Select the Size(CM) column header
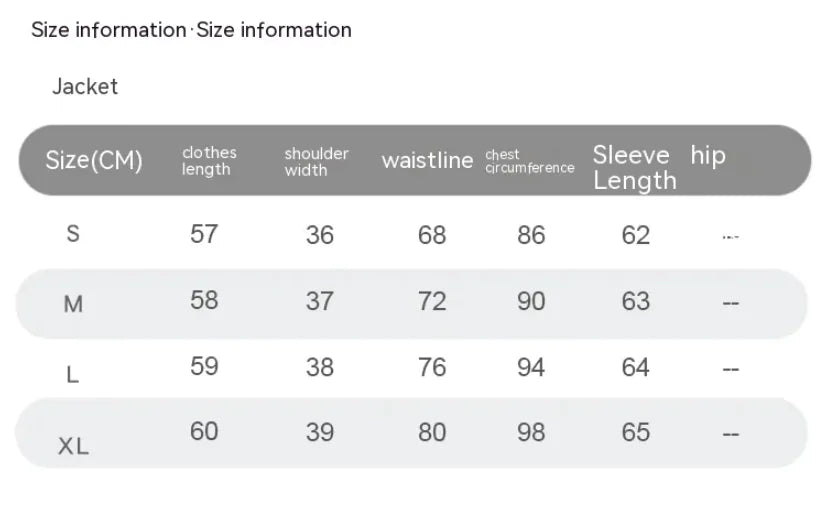832x514 pixels. click(94, 160)
